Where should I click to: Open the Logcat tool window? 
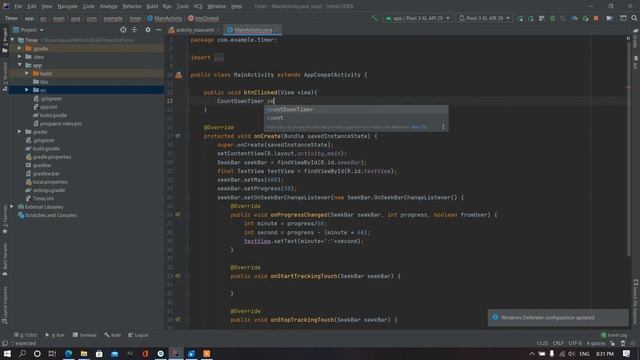138,335
